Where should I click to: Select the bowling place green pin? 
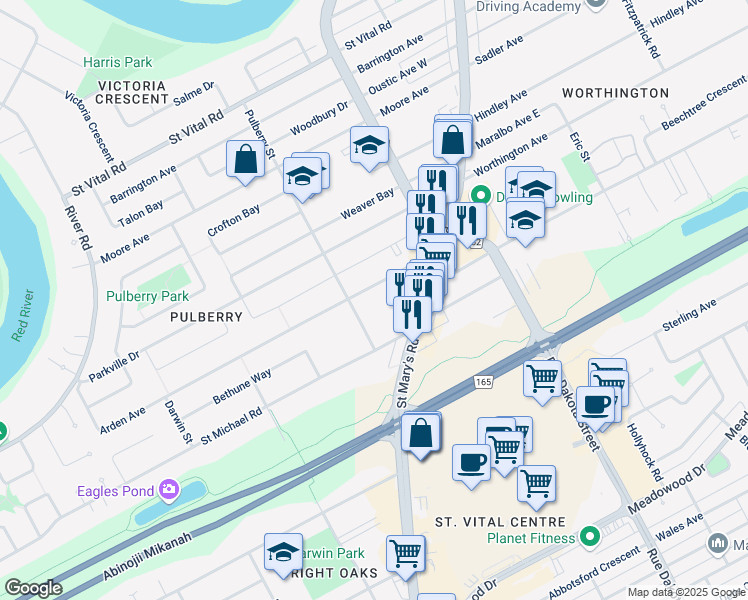pos(481,196)
